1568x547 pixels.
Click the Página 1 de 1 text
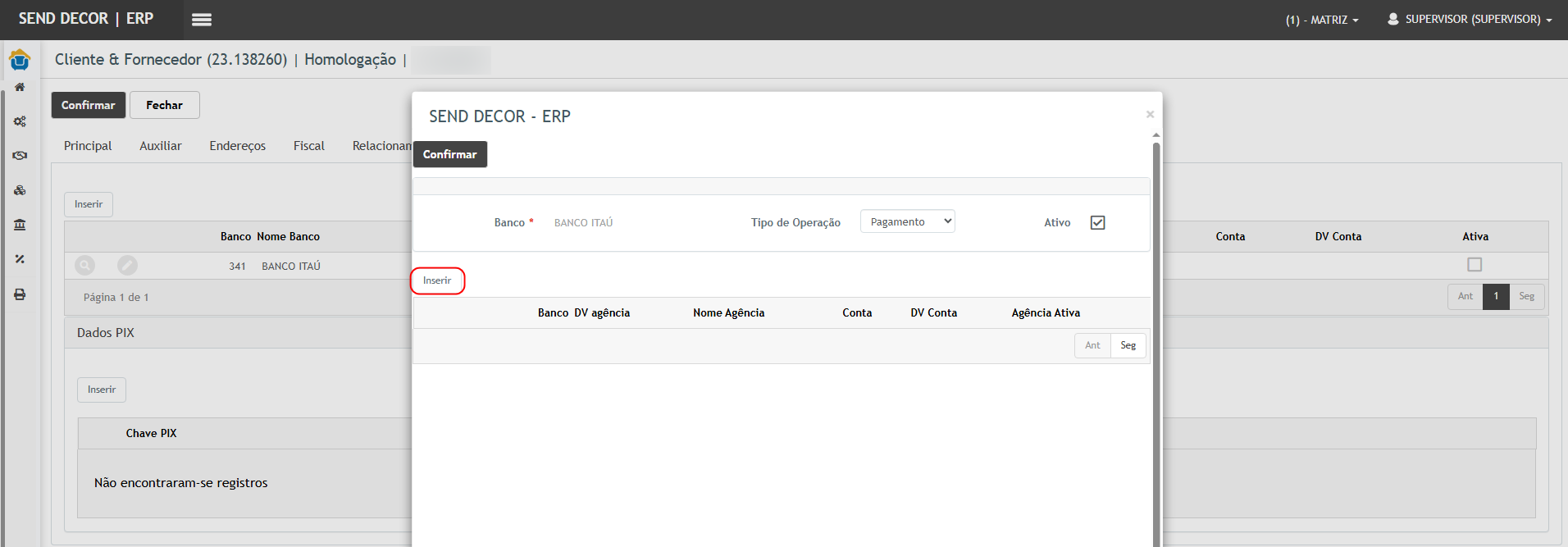pyautogui.click(x=116, y=297)
